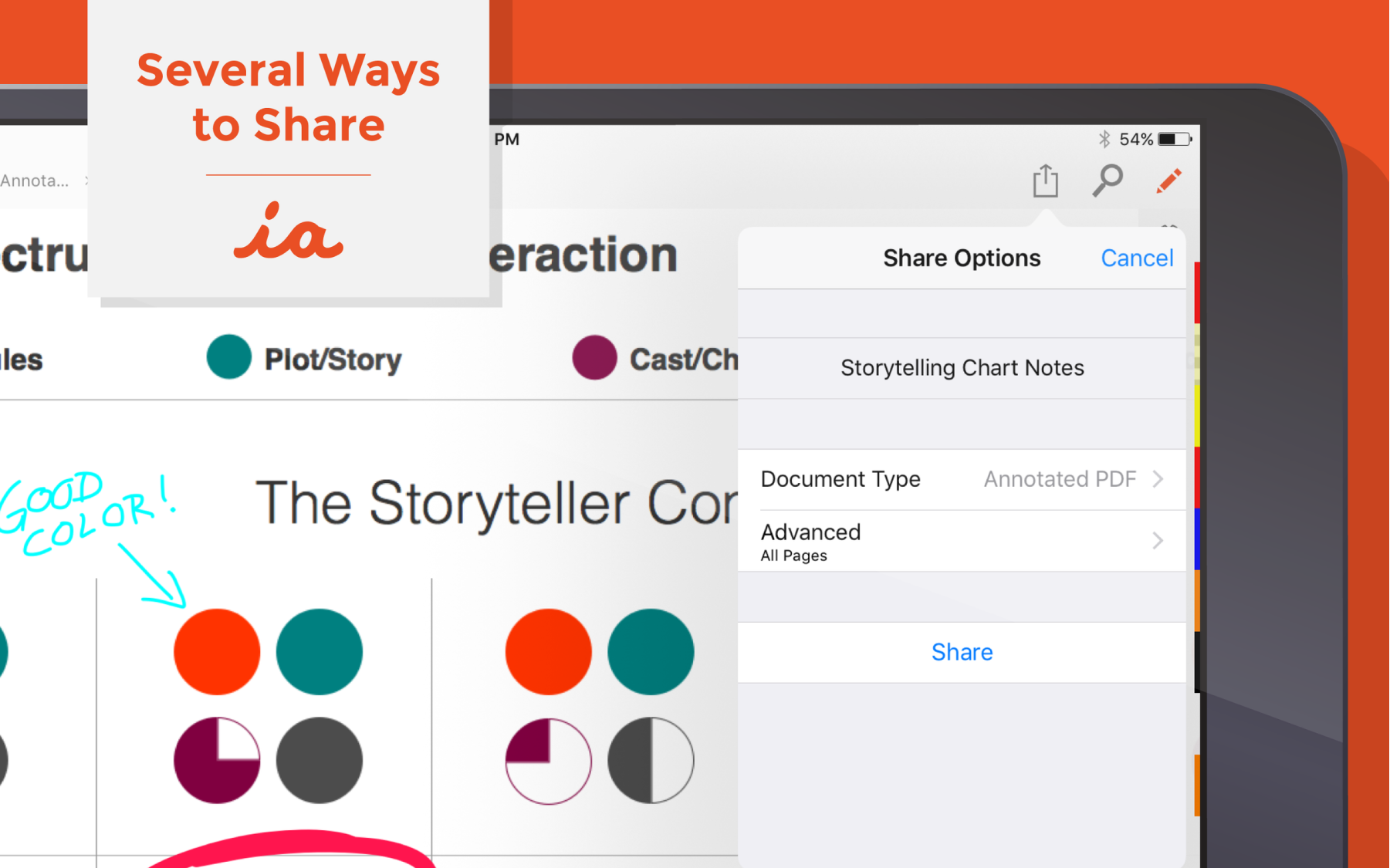Click the Bluetooth status icon

click(x=1104, y=139)
